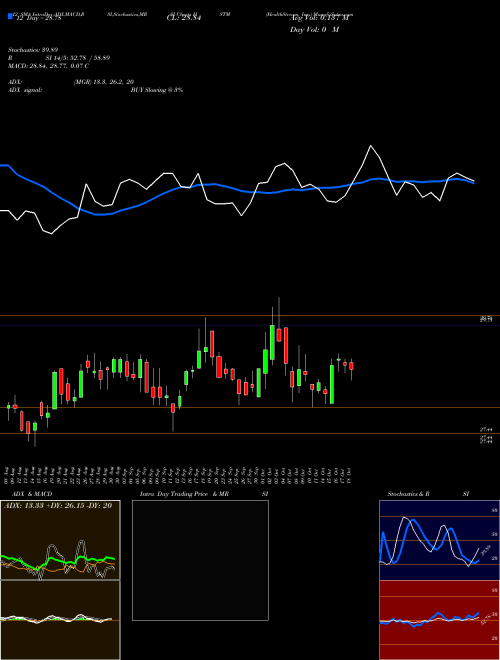Click the tall red candle after the peak
The image size is (500, 660).
(286, 346)
